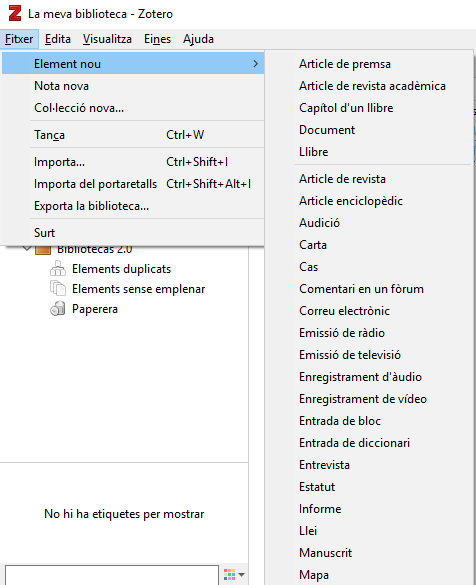Viewport: 476px width, 585px height.
Task: Choose Article enciclopèdic item type
Action: point(369,201)
